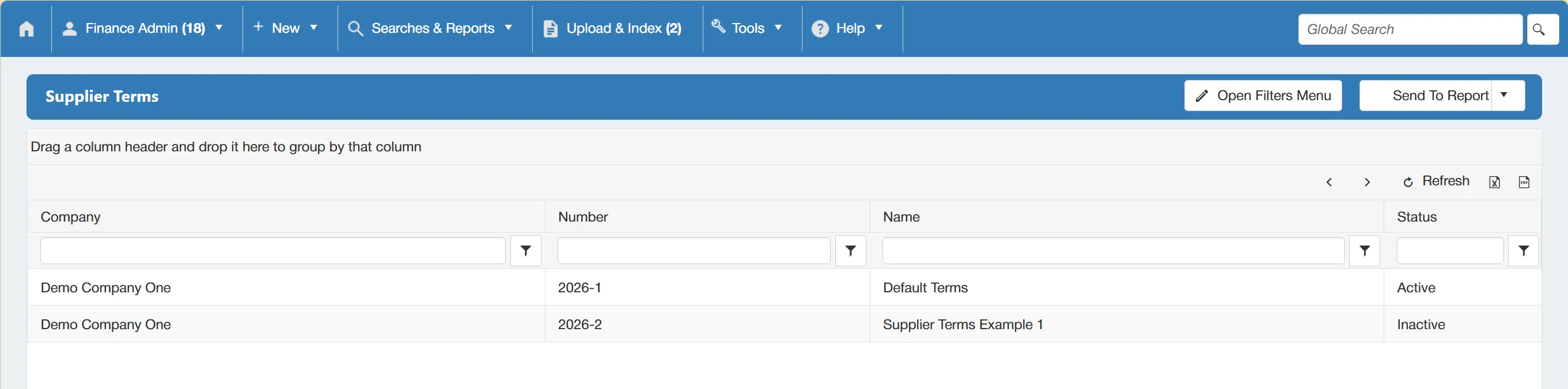
Task: Open Name column filter options icon
Action: point(1365,251)
